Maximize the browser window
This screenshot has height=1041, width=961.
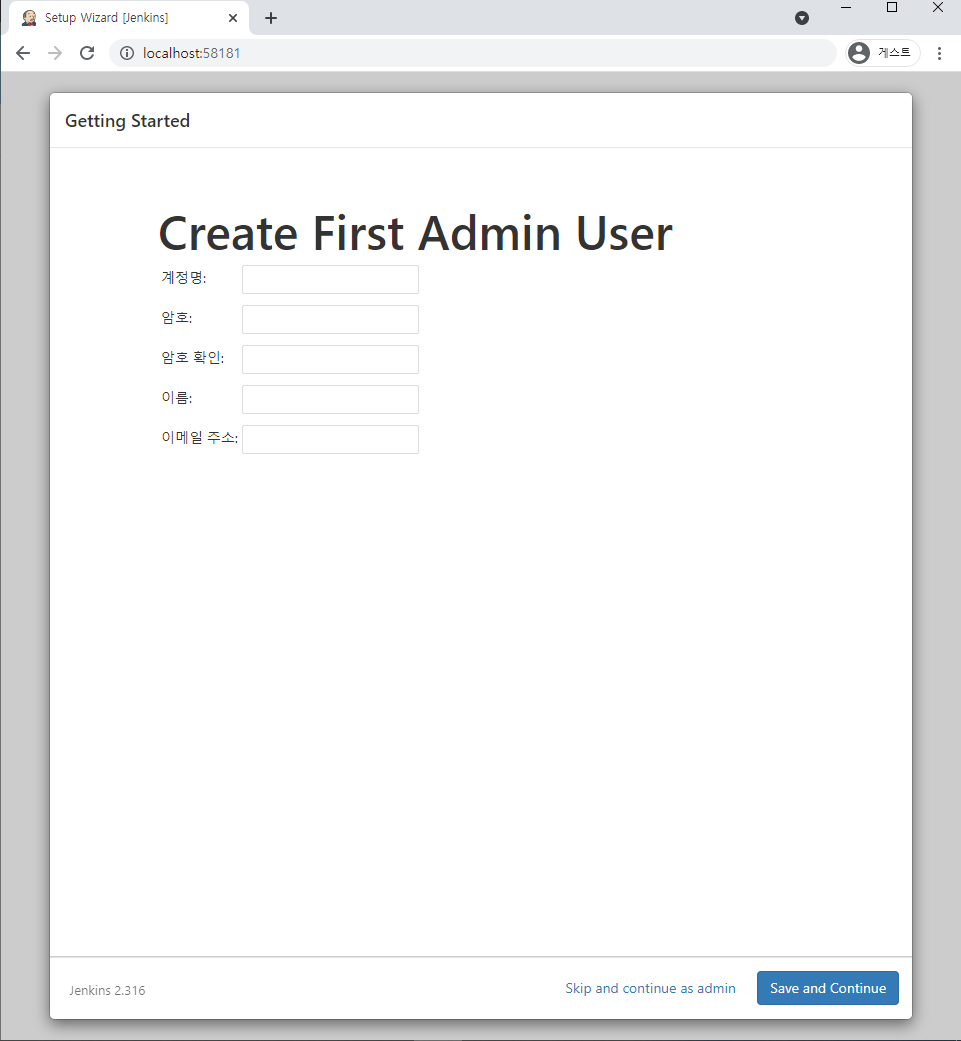pyautogui.click(x=892, y=7)
